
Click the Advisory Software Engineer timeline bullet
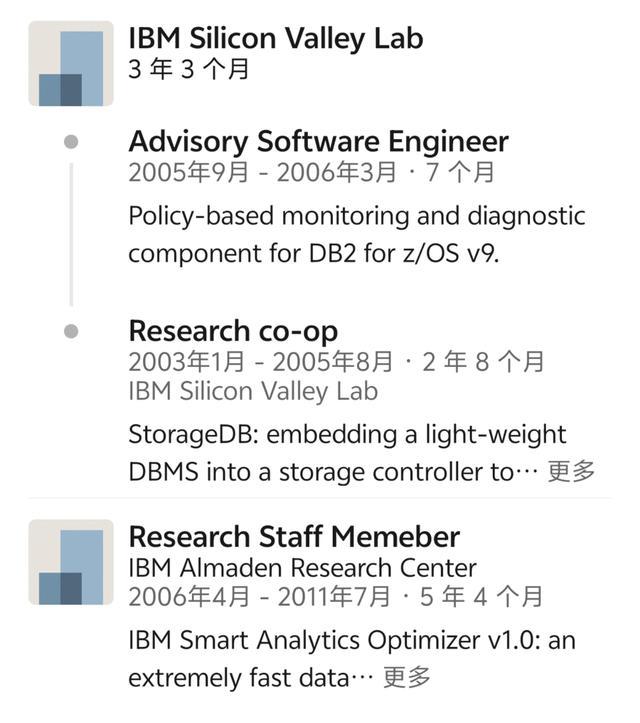[x=71, y=142]
